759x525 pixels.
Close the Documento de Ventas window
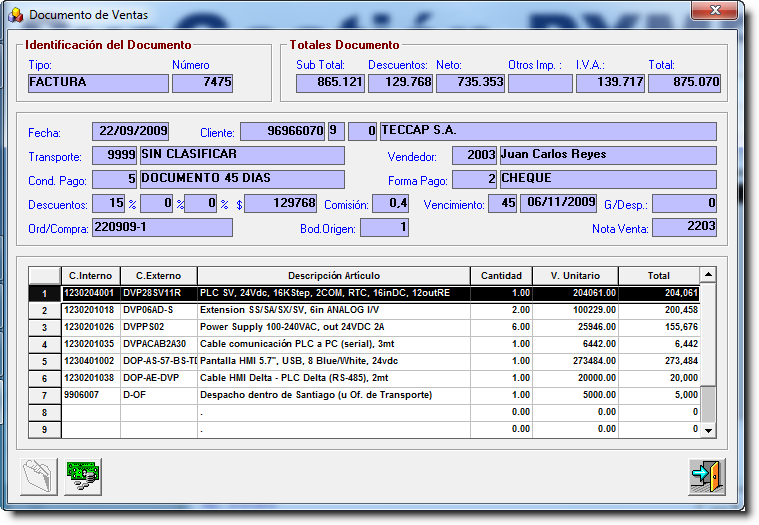[714, 10]
